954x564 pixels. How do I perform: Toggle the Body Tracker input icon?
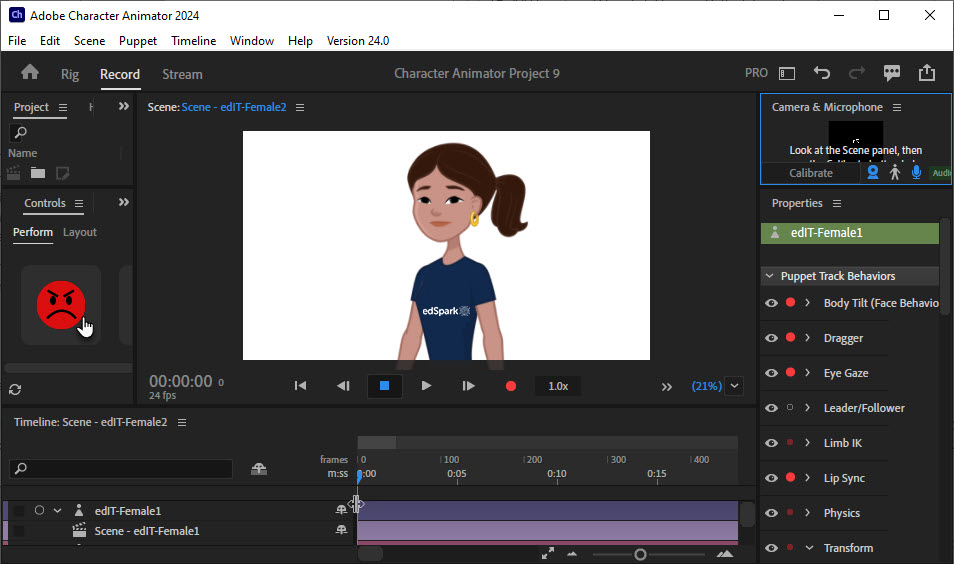pyautogui.click(x=894, y=173)
